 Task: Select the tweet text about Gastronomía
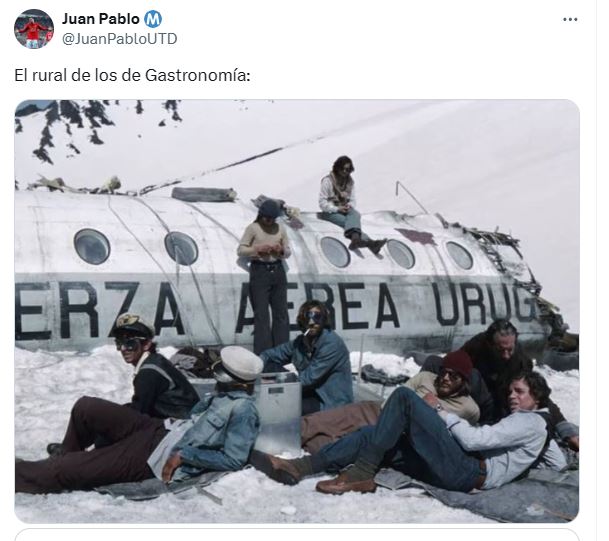132,75
